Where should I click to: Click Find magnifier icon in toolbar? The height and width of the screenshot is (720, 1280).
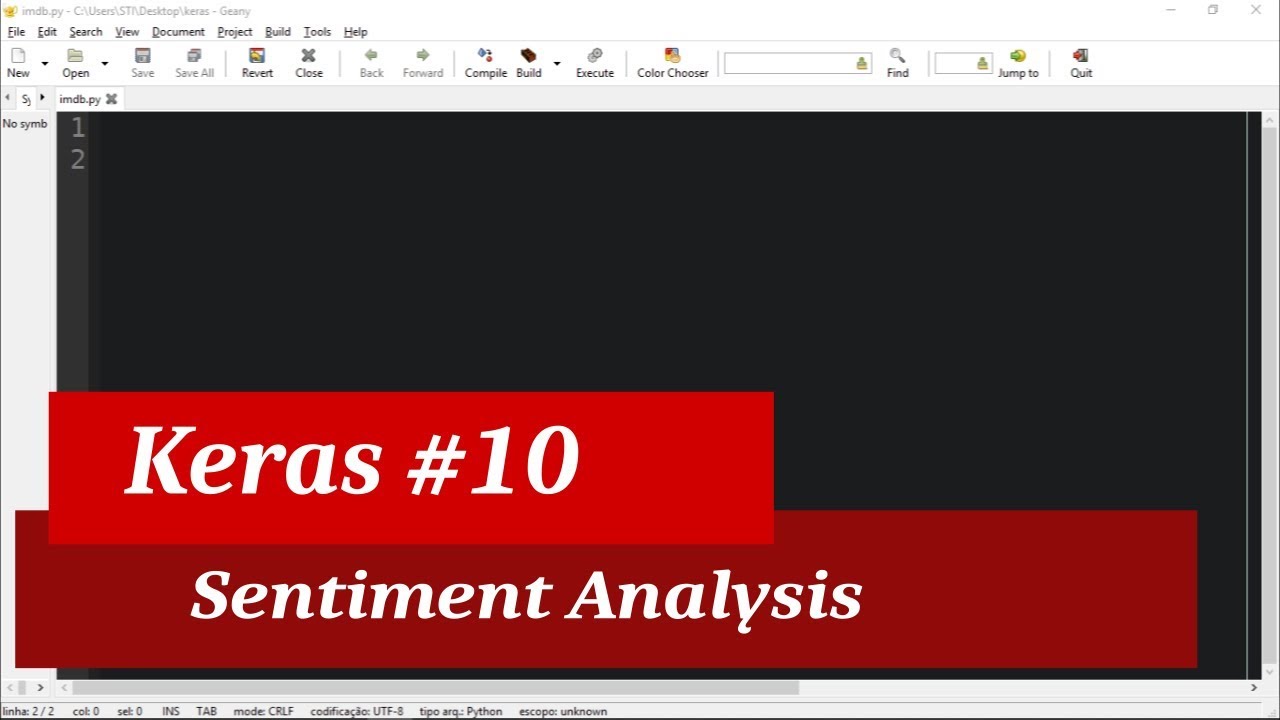(x=898, y=62)
